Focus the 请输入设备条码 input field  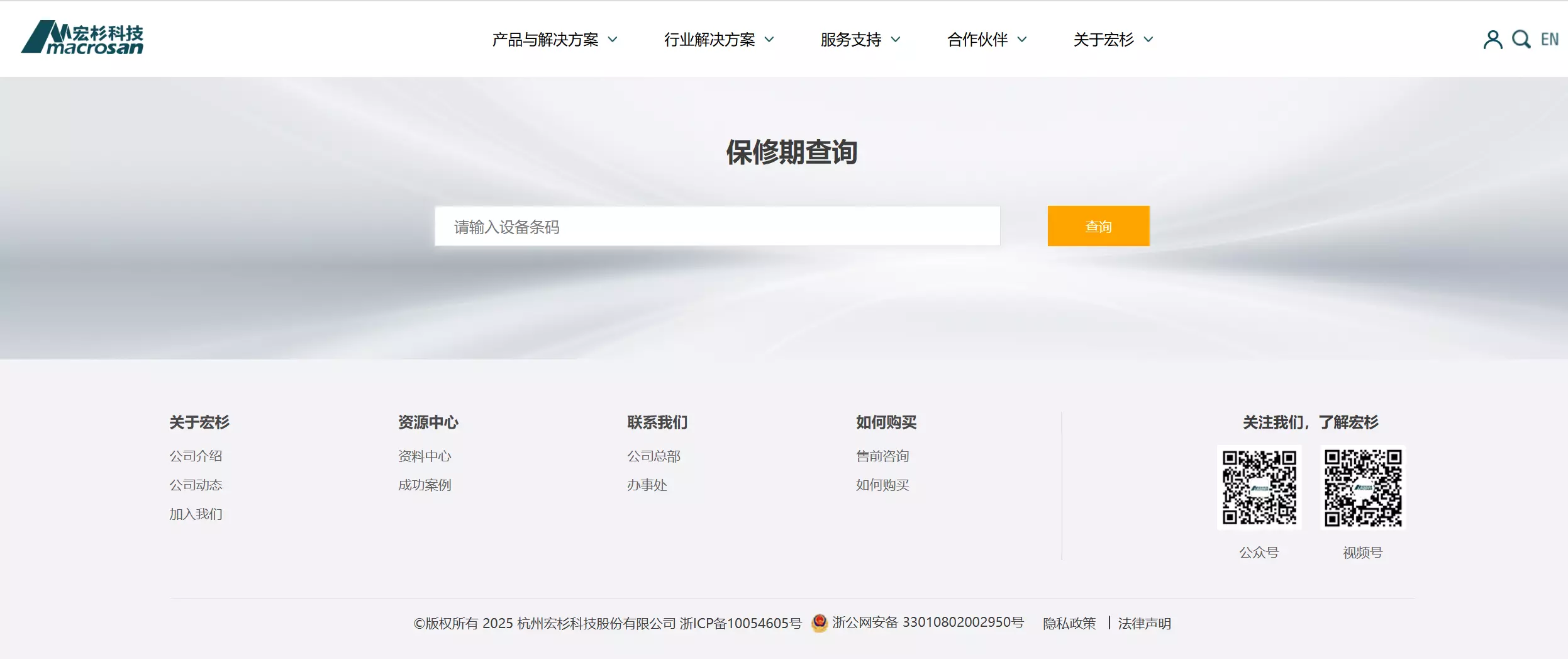717,226
